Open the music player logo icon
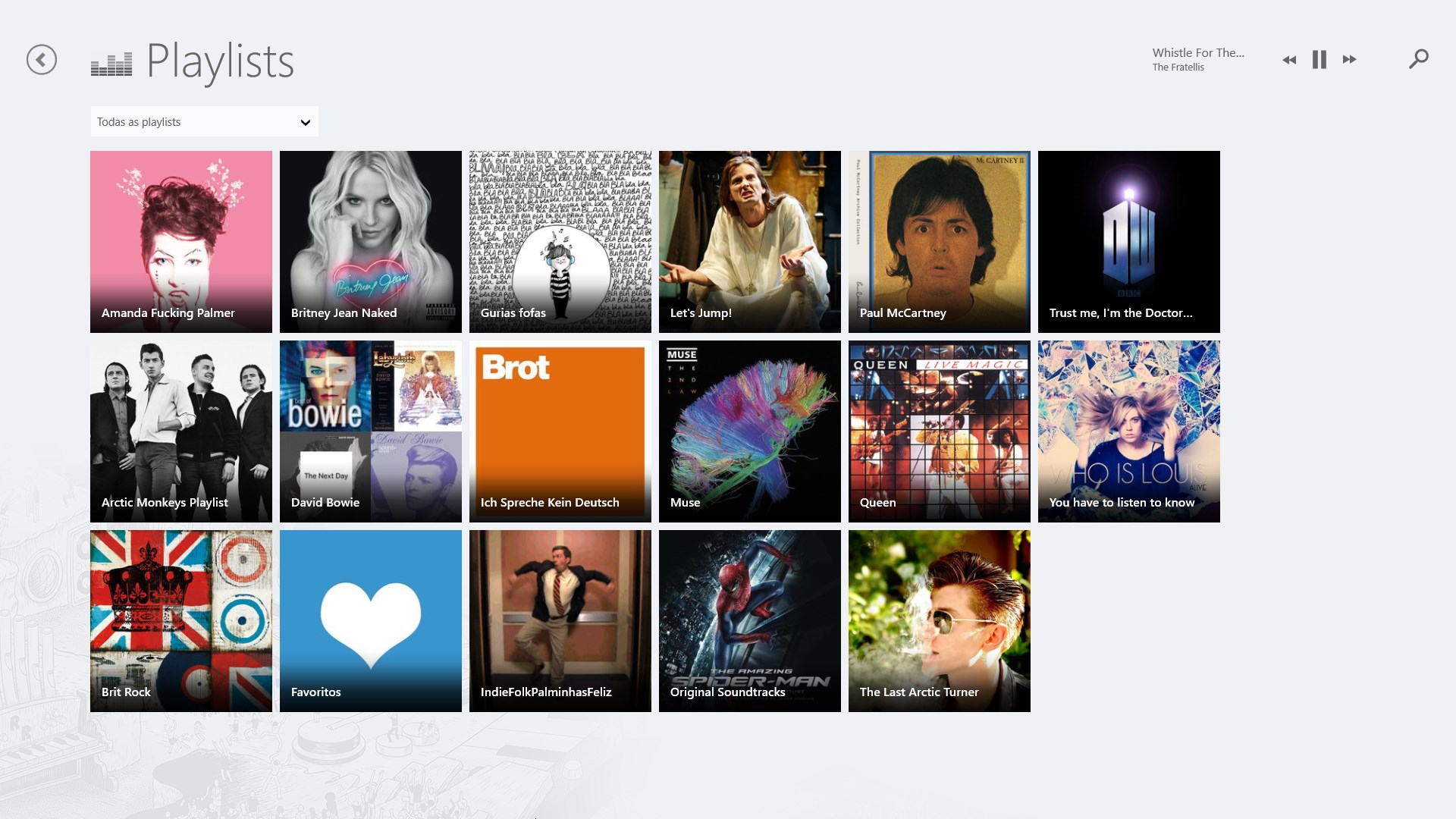1456x819 pixels. (x=111, y=59)
